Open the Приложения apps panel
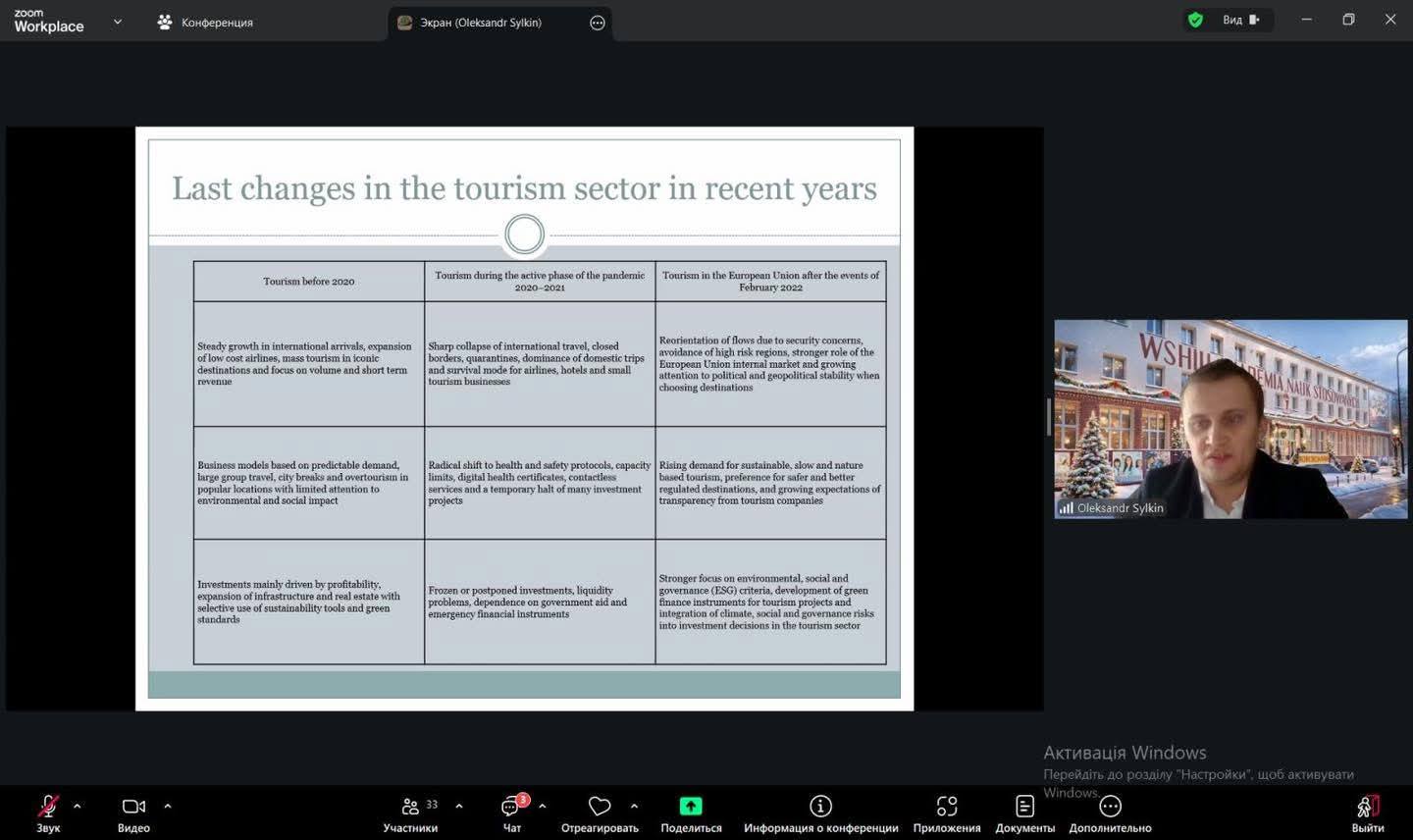The height and width of the screenshot is (840, 1413). point(946,813)
